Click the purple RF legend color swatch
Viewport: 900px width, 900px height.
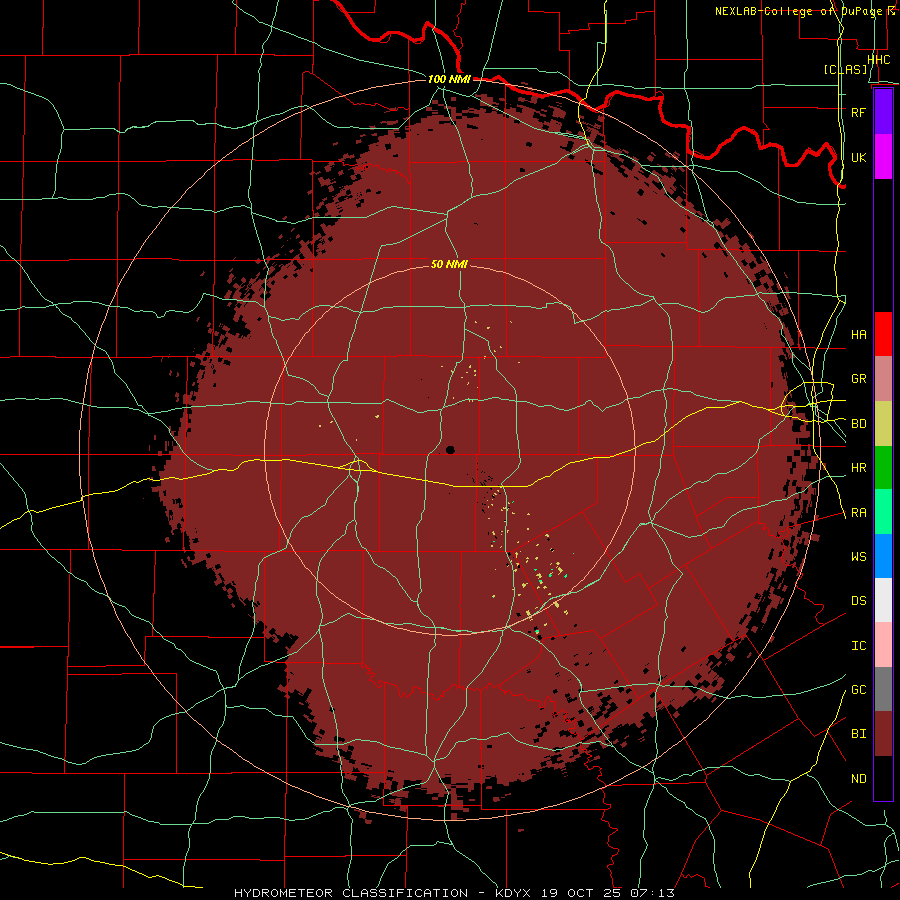tap(883, 112)
